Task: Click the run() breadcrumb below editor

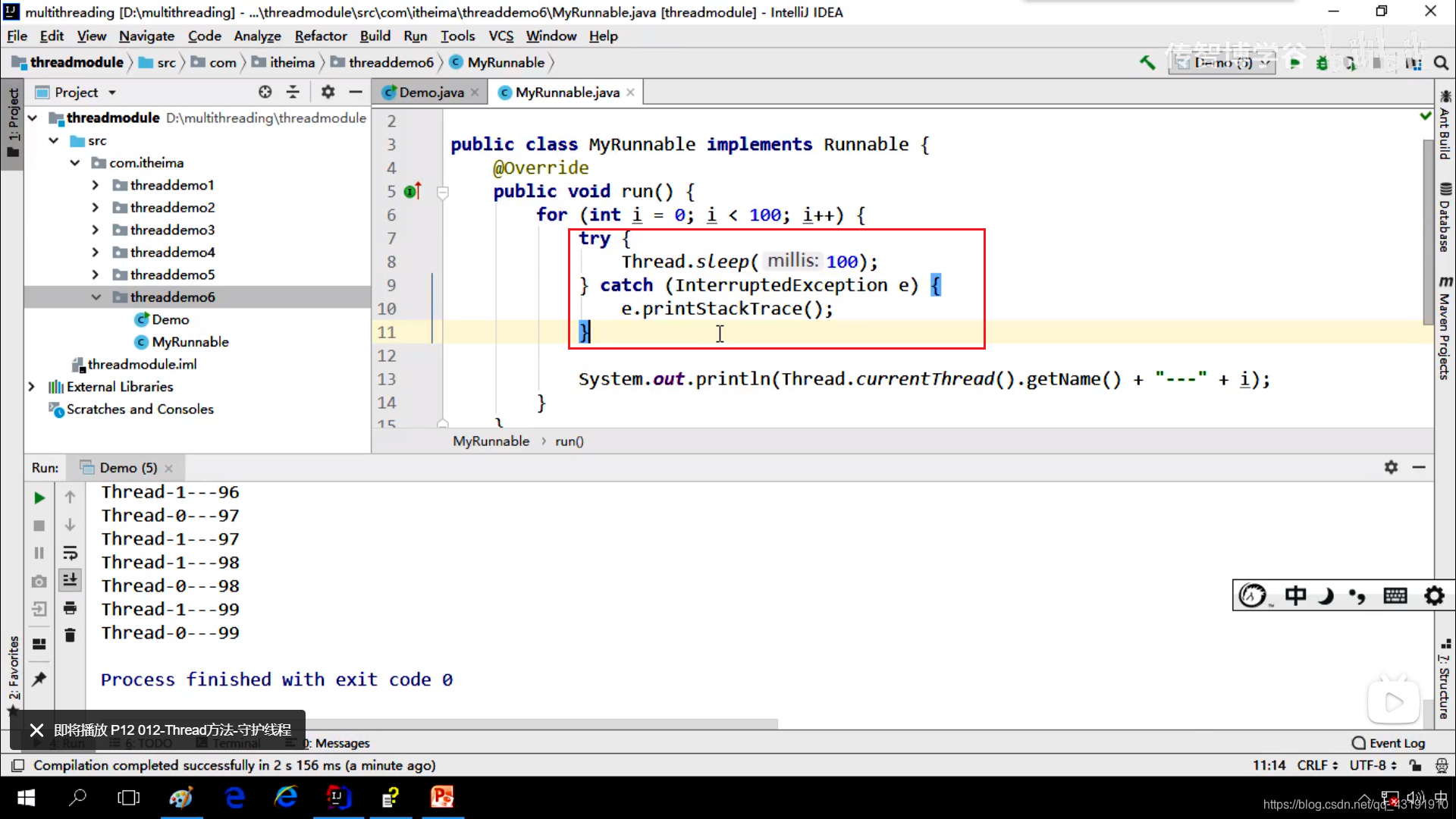Action: click(x=569, y=441)
